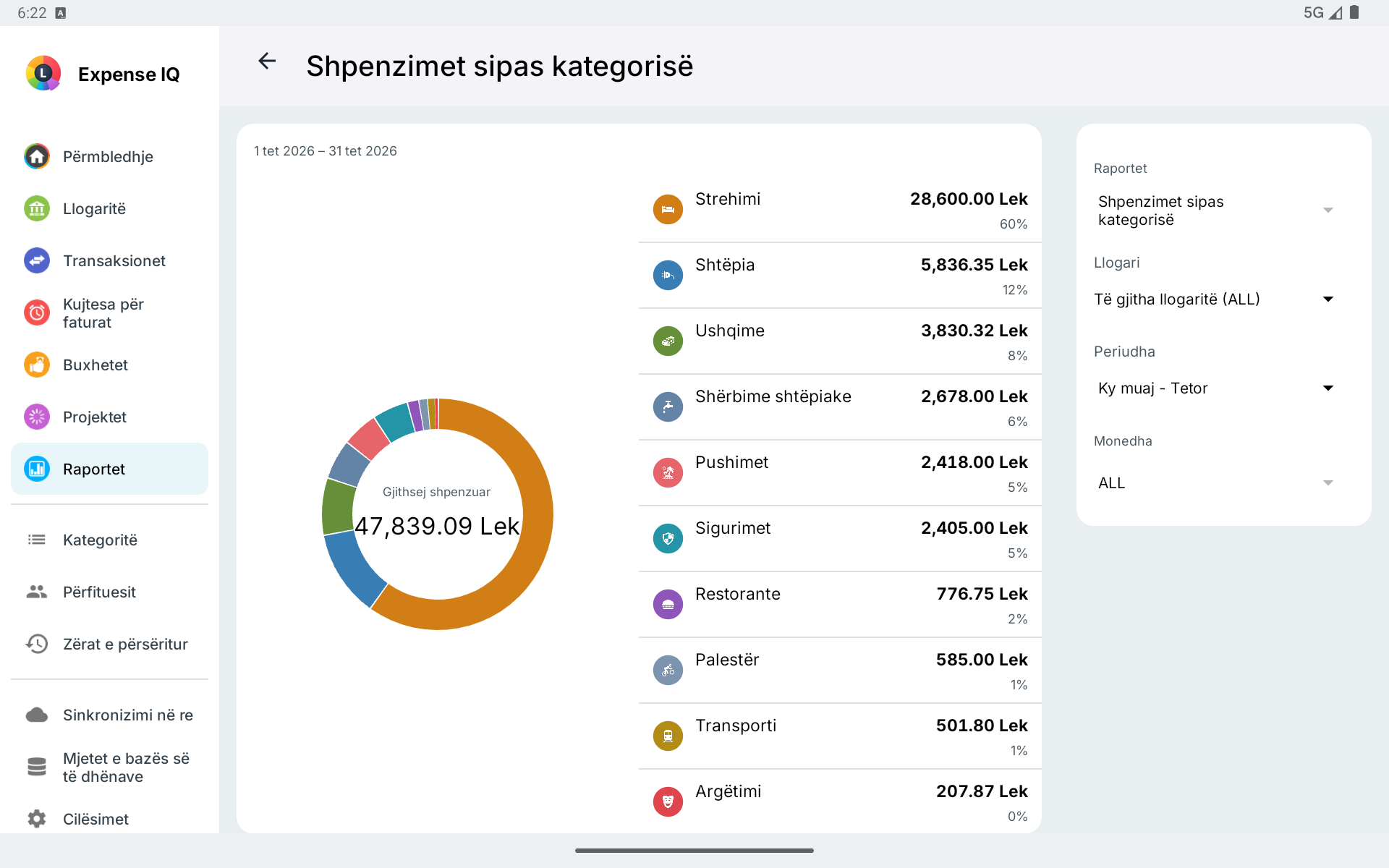1389x868 pixels.
Task: Click the database tools icon
Action: pyautogui.click(x=37, y=767)
